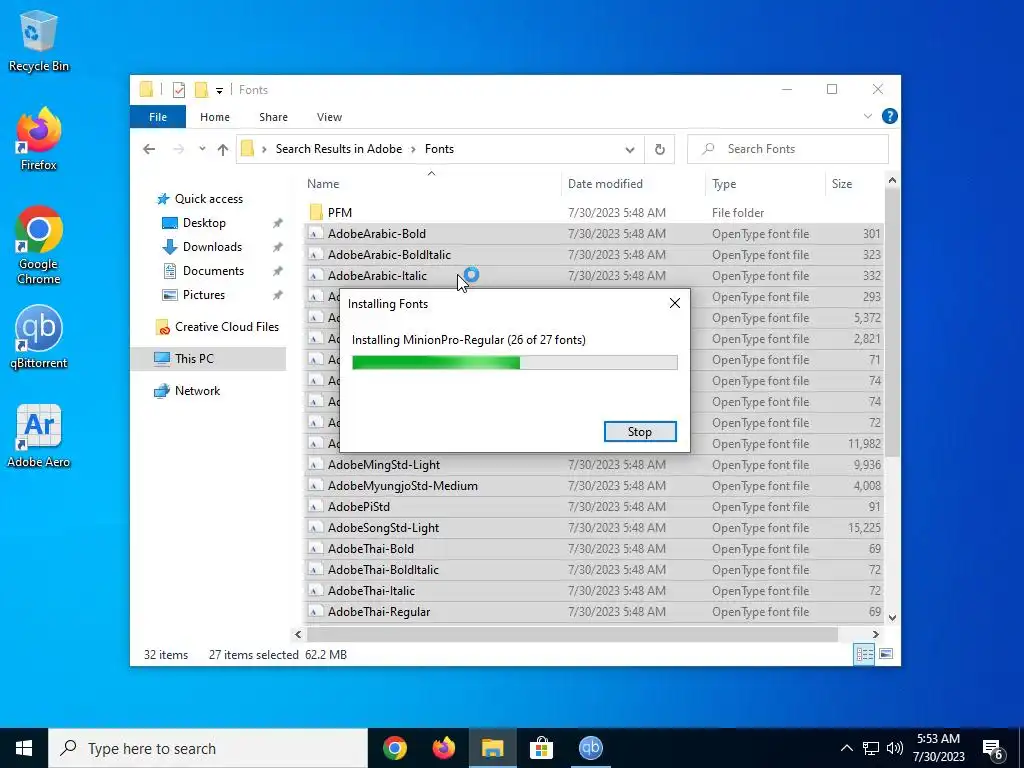Click Search Results in Adobe breadcrumb
The height and width of the screenshot is (768, 1024).
point(339,149)
